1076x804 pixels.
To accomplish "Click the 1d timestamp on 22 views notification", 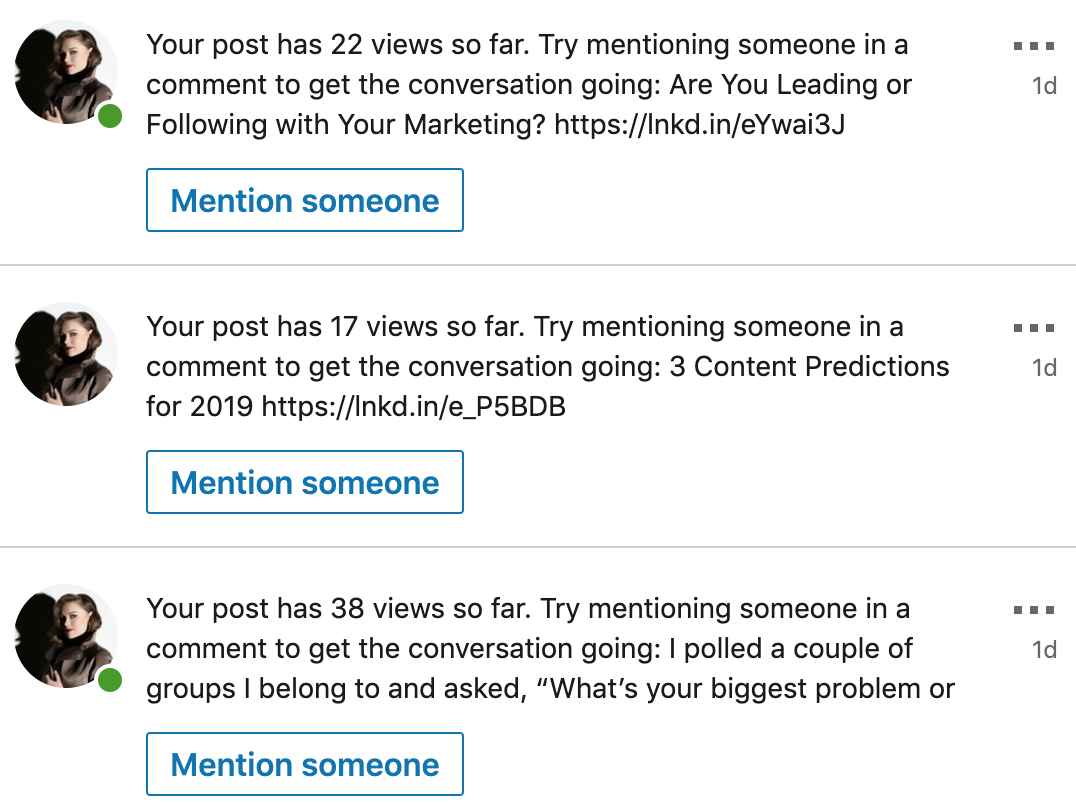I will [1044, 86].
